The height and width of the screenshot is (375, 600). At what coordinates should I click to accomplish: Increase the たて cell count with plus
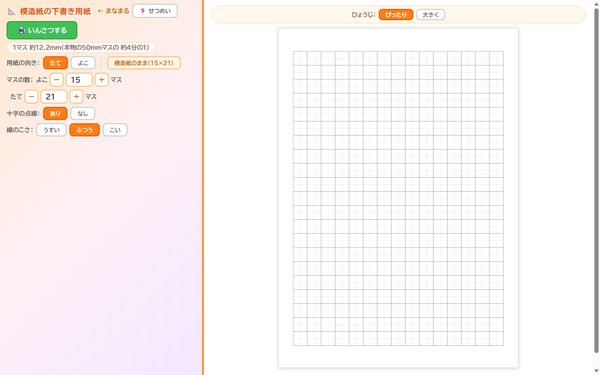tap(76, 96)
